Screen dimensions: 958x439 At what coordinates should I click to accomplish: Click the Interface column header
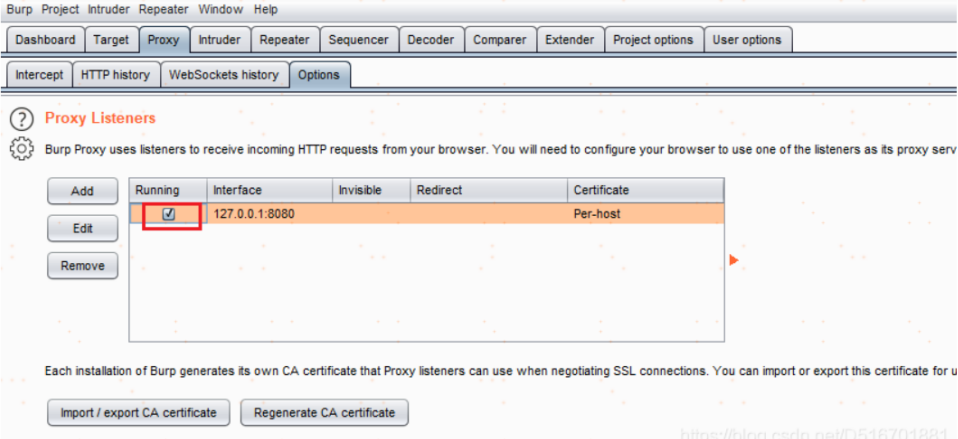(269, 190)
